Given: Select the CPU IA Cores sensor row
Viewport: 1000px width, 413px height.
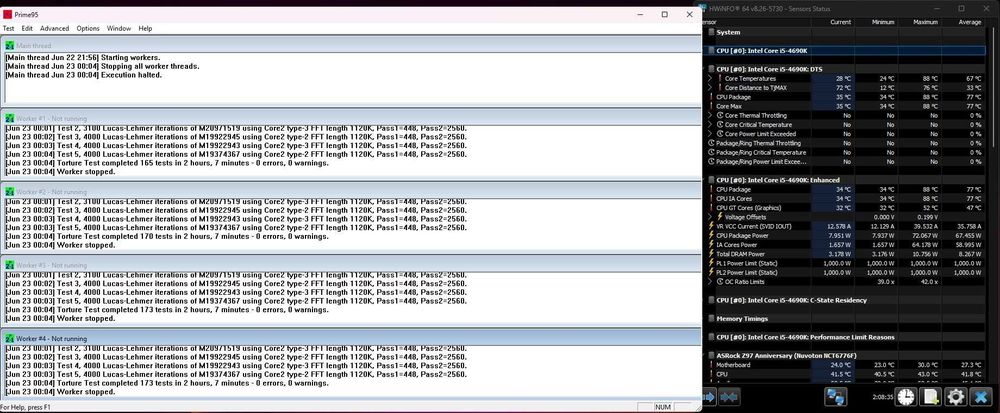Looking at the screenshot, I should [844, 199].
